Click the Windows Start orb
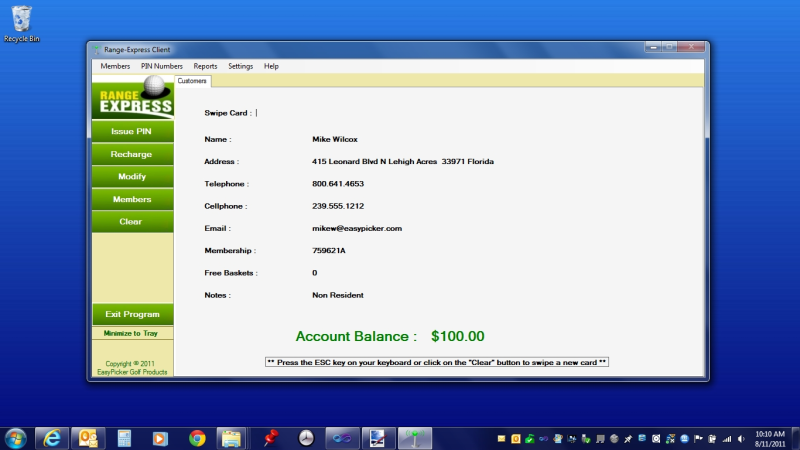This screenshot has width=800, height=450. (x=16, y=438)
